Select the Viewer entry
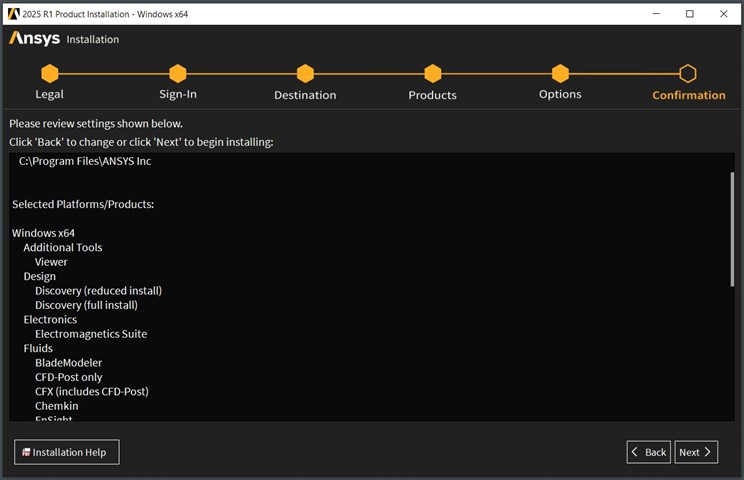This screenshot has height=480, width=744. tap(51, 262)
